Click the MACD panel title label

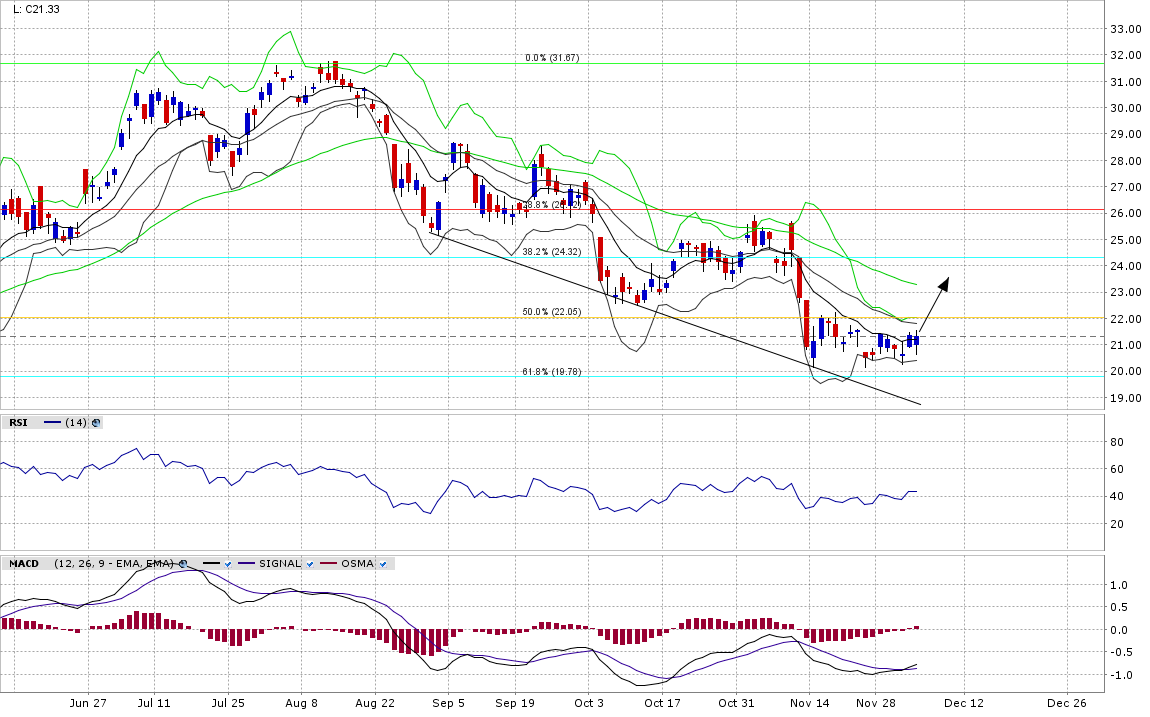click(x=24, y=564)
